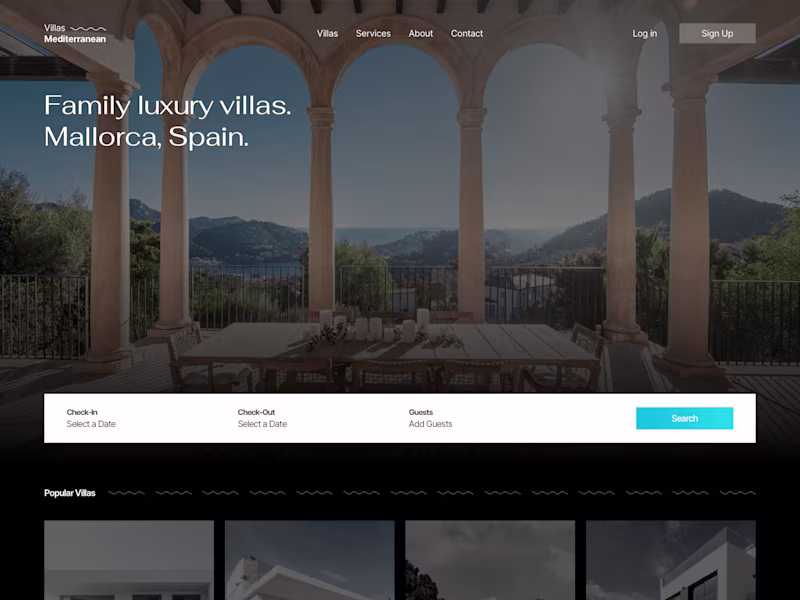
Task: Click the Guests label text
Action: coord(420,412)
